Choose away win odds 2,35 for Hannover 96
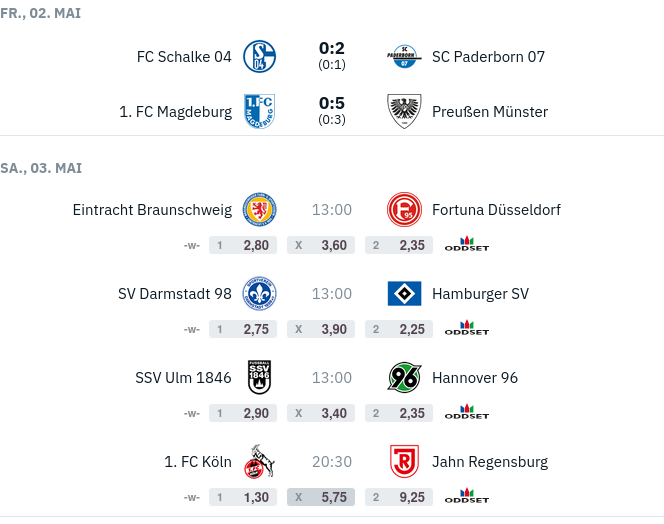This screenshot has width=664, height=524. point(398,413)
